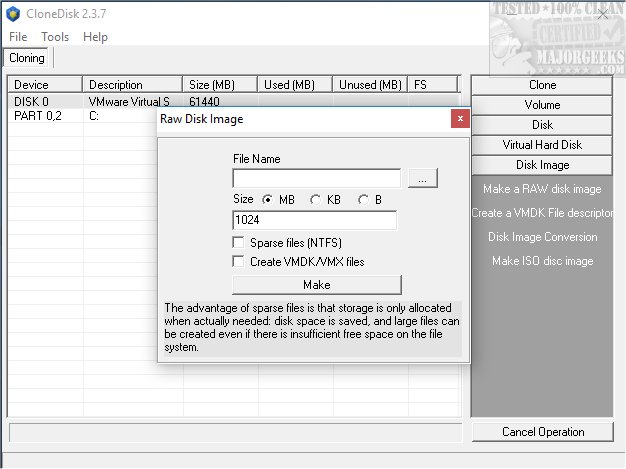Enable Sparse files (NTFS) checkbox
The width and height of the screenshot is (626, 469).
click(238, 242)
